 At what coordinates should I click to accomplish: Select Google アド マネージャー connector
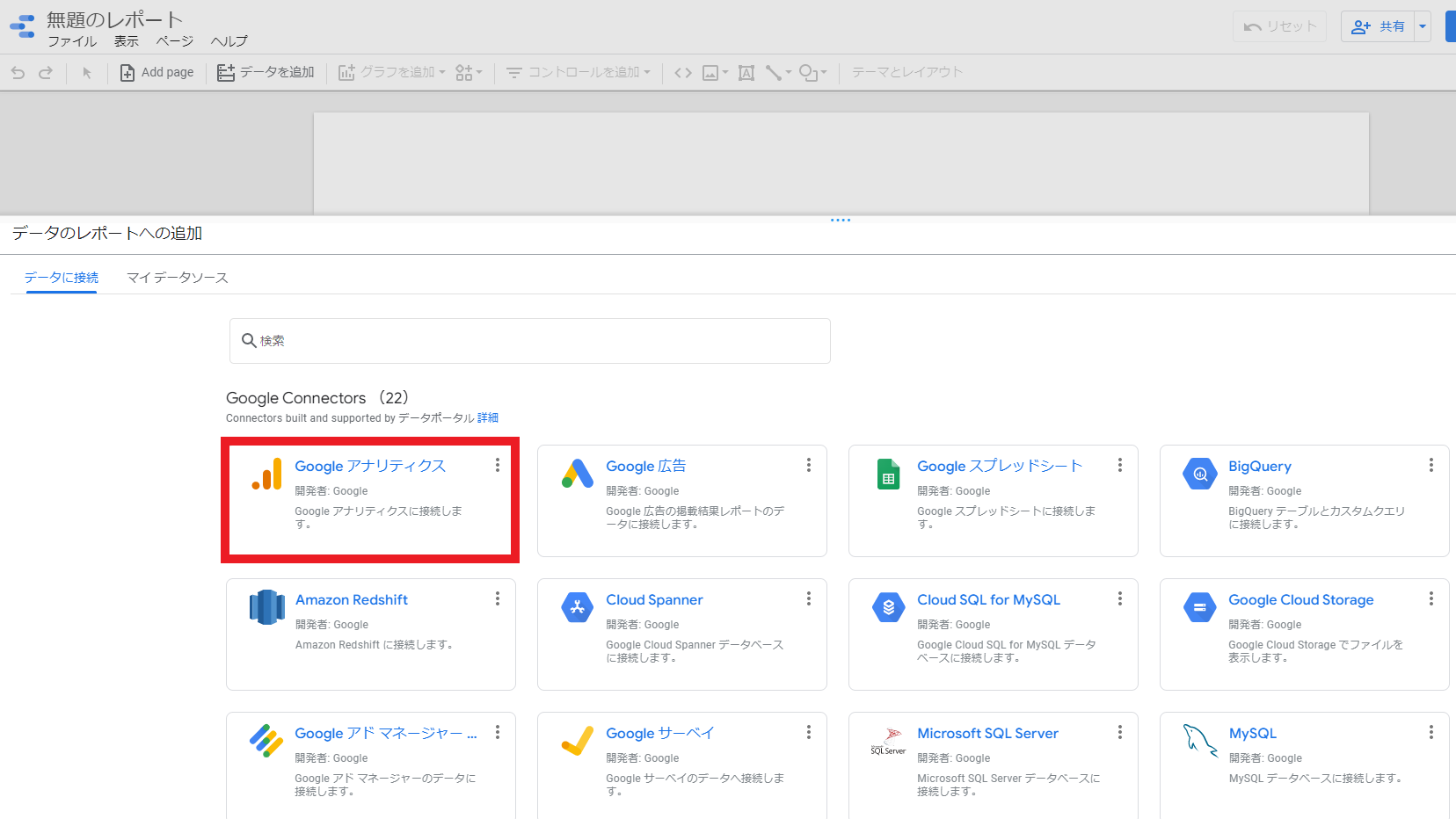(x=370, y=765)
